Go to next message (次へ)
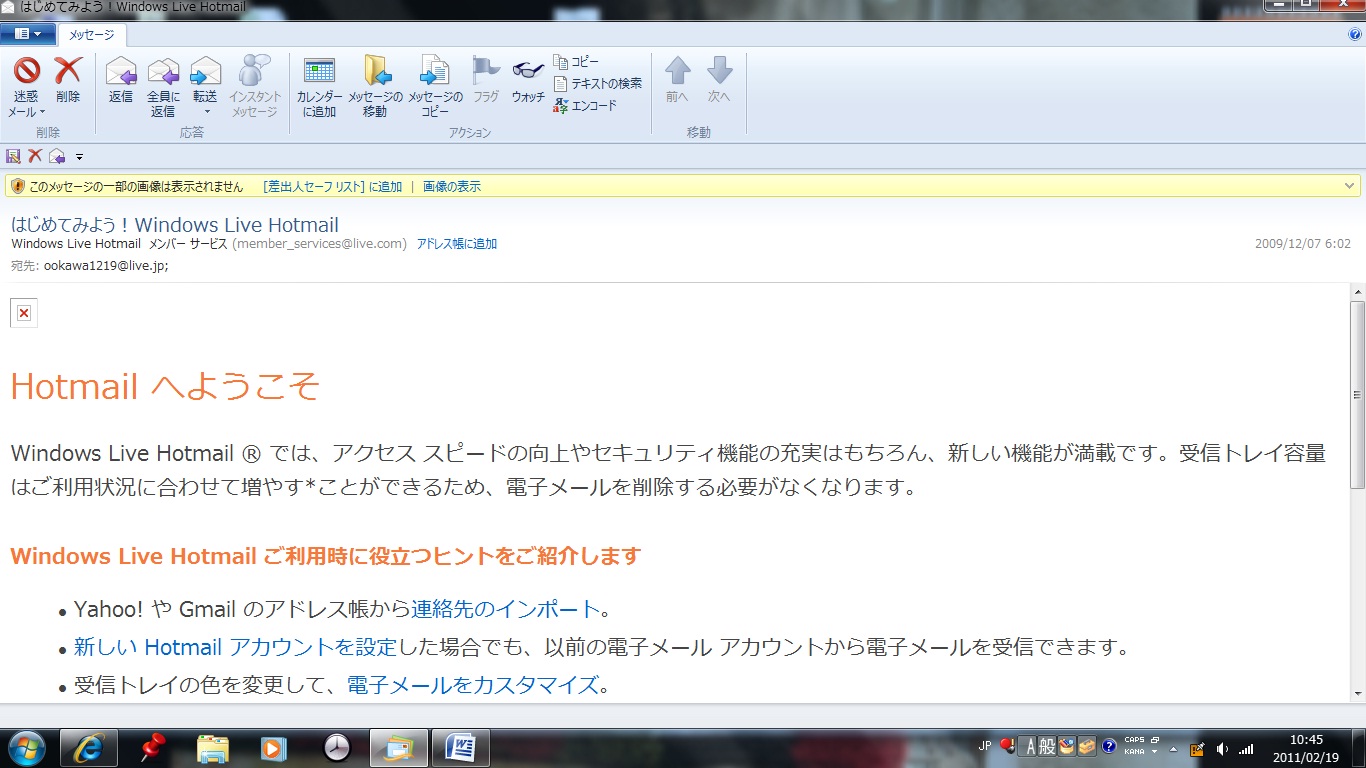Viewport: 1366px width, 768px height. 719,79
